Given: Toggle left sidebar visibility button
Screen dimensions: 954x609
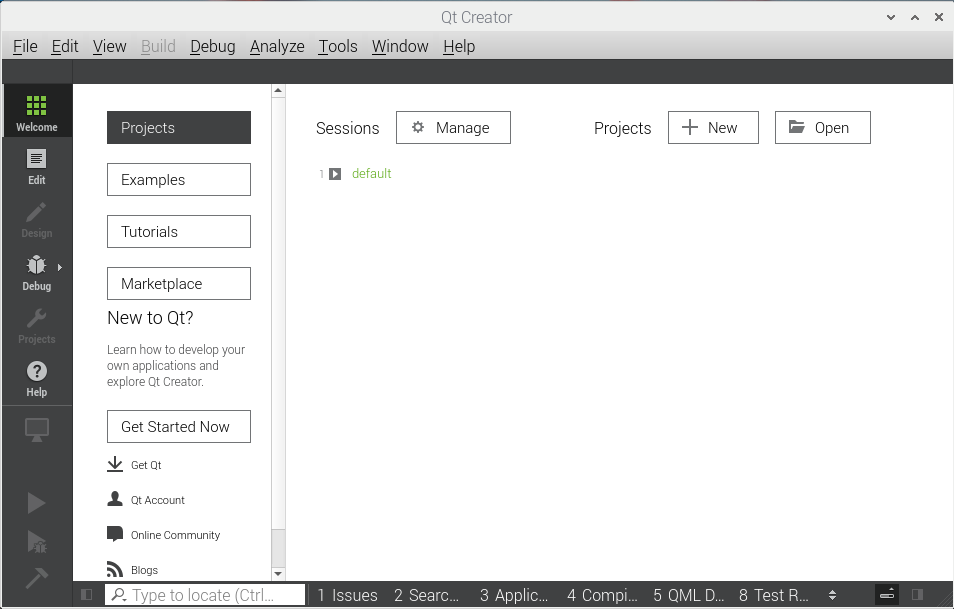Looking at the screenshot, I should click(87, 595).
